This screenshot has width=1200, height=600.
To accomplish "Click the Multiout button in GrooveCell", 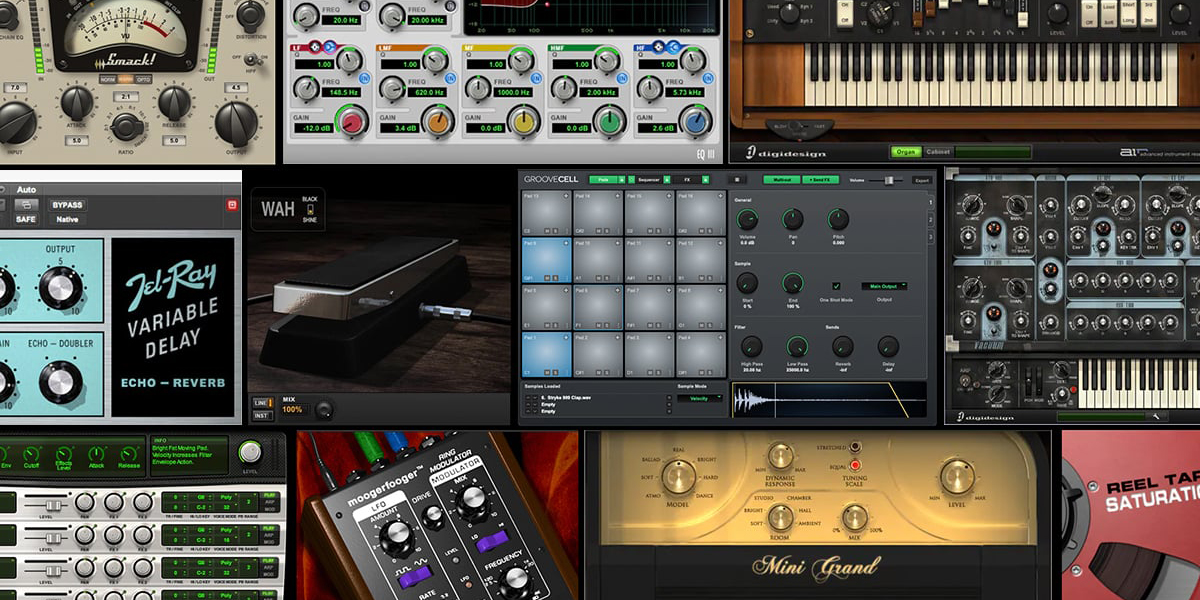I will [780, 180].
